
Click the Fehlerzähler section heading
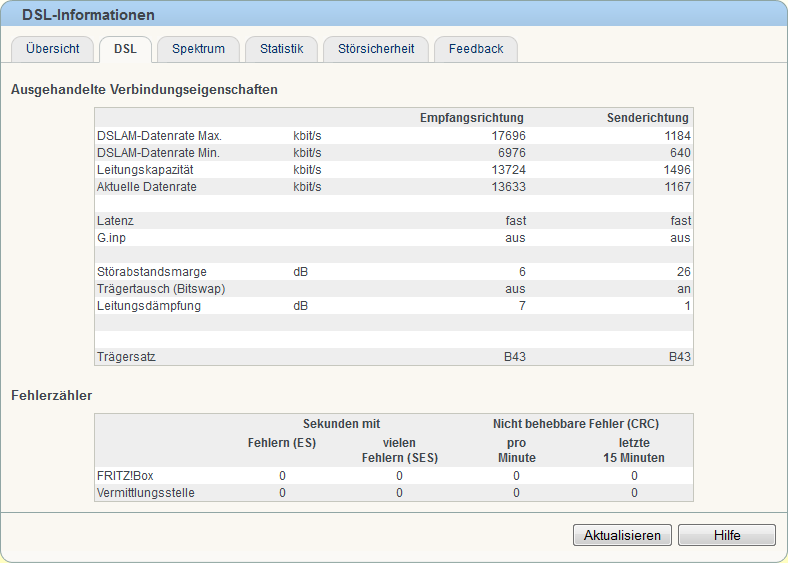point(51,396)
